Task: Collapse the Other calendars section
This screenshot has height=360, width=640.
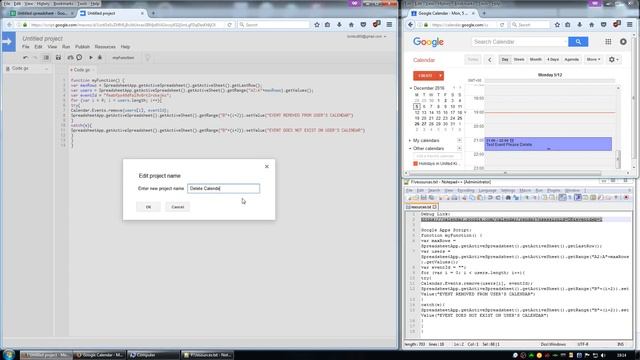Action: pyautogui.click(x=410, y=149)
